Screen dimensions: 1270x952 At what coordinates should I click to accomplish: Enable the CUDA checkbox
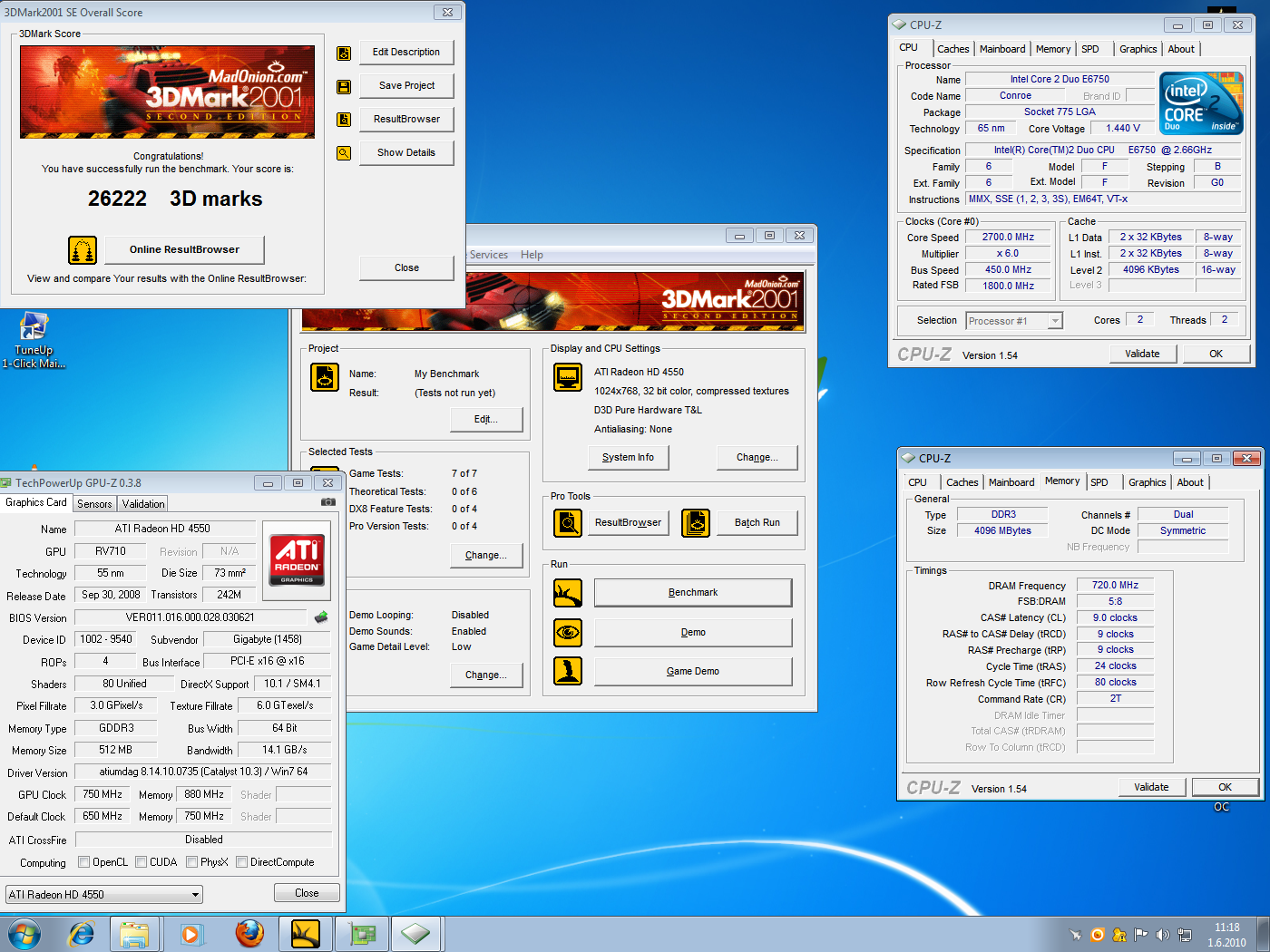point(141,862)
